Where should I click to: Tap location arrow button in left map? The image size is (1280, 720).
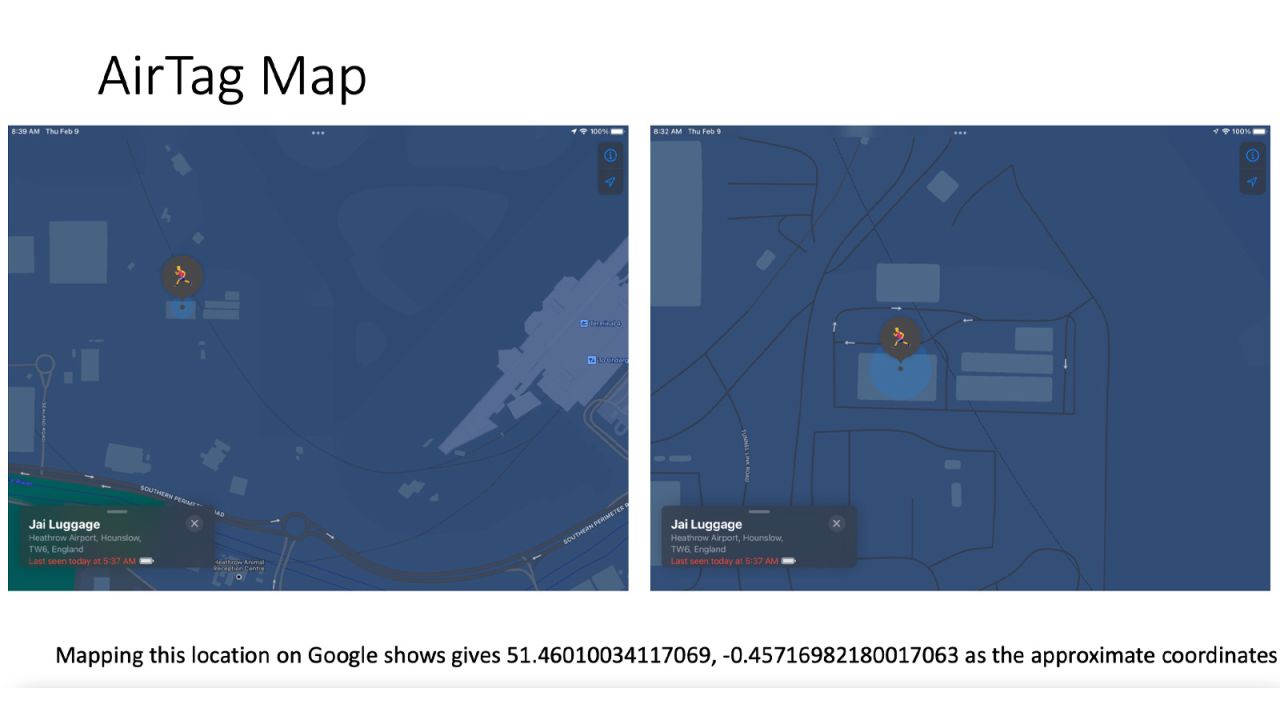(x=610, y=182)
